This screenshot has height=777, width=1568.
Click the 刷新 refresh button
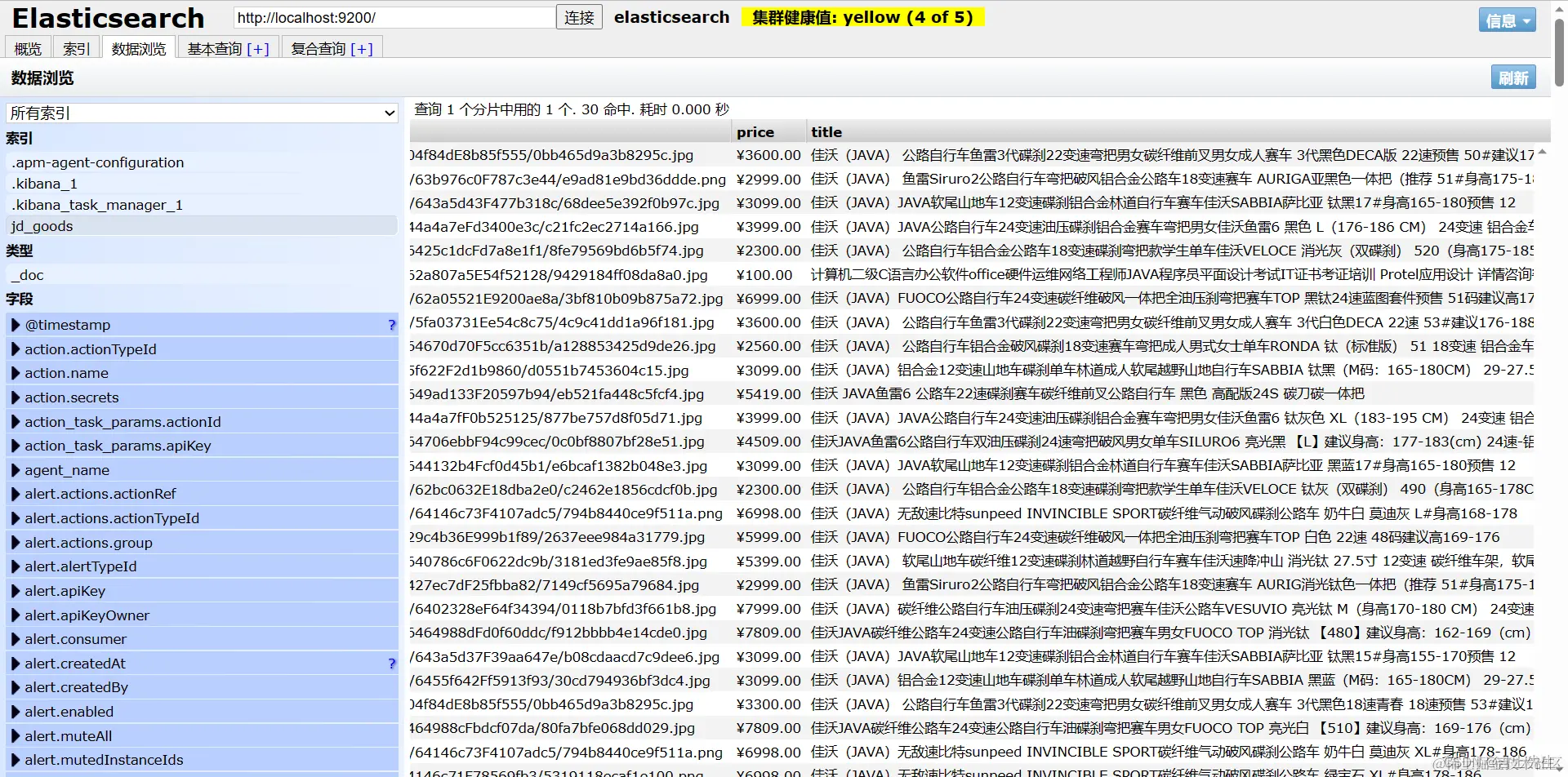pos(1513,78)
